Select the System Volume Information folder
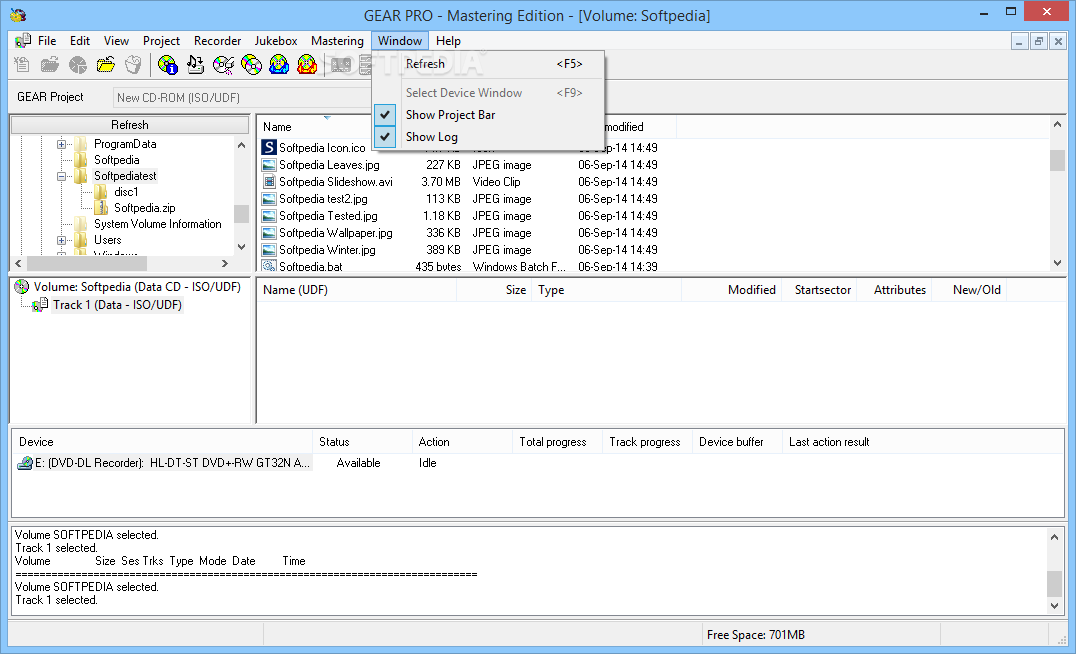 click(158, 224)
